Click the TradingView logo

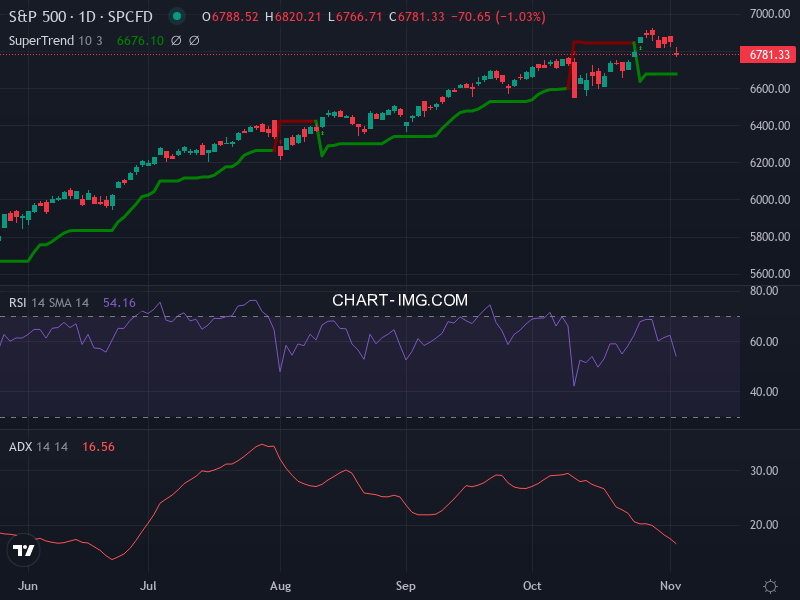25,550
